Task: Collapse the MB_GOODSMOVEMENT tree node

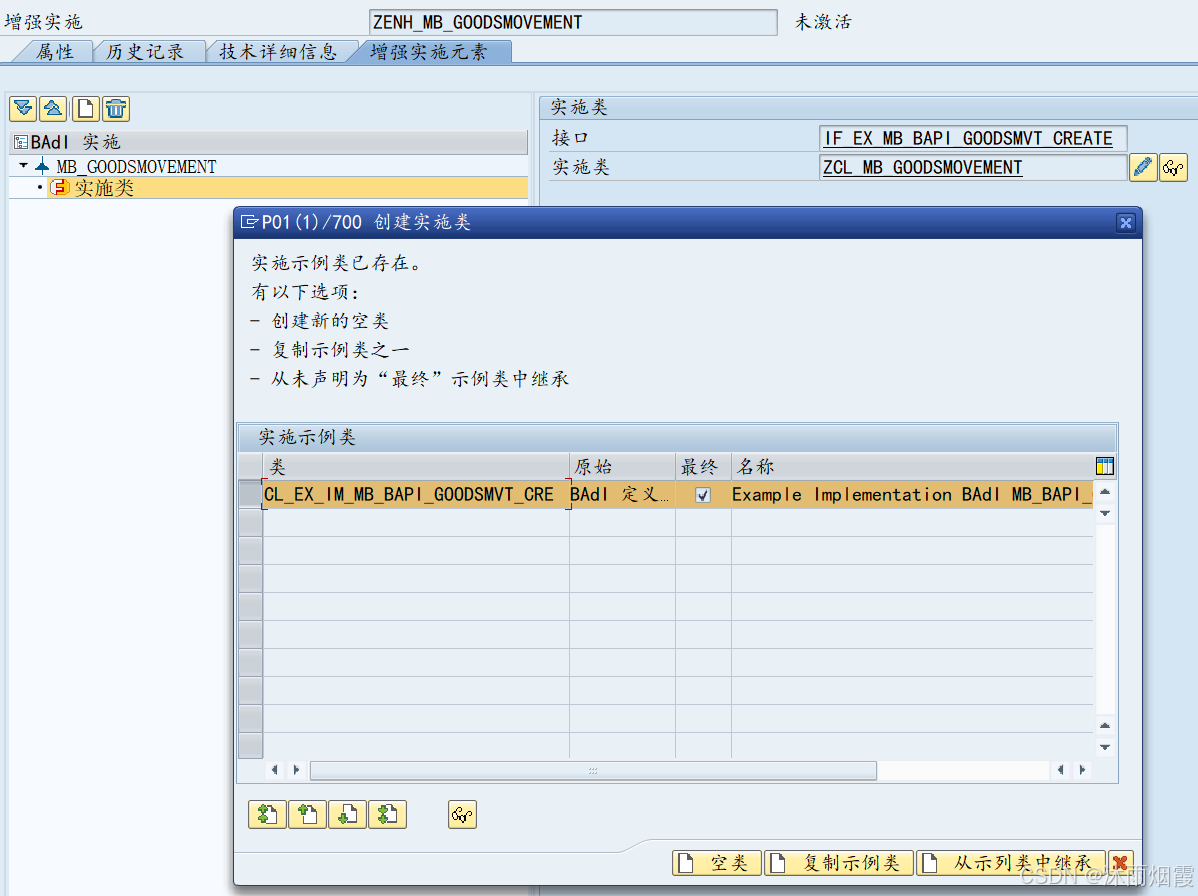Action: 24,167
